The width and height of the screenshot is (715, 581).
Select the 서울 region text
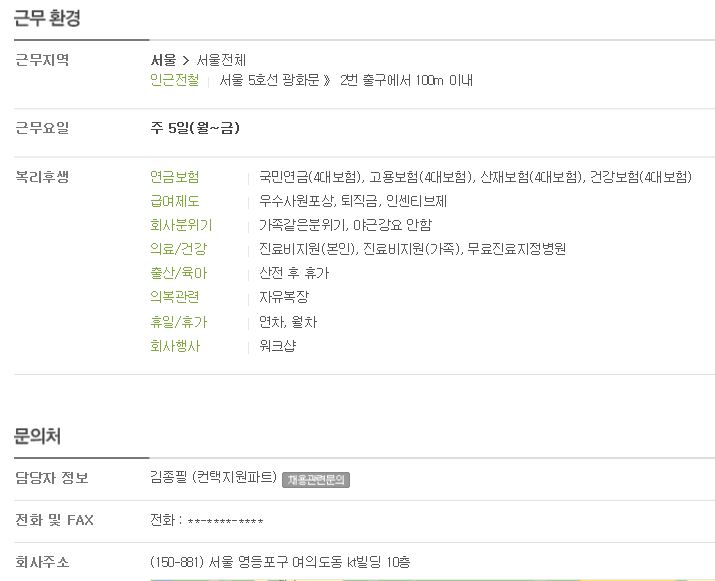(x=163, y=60)
